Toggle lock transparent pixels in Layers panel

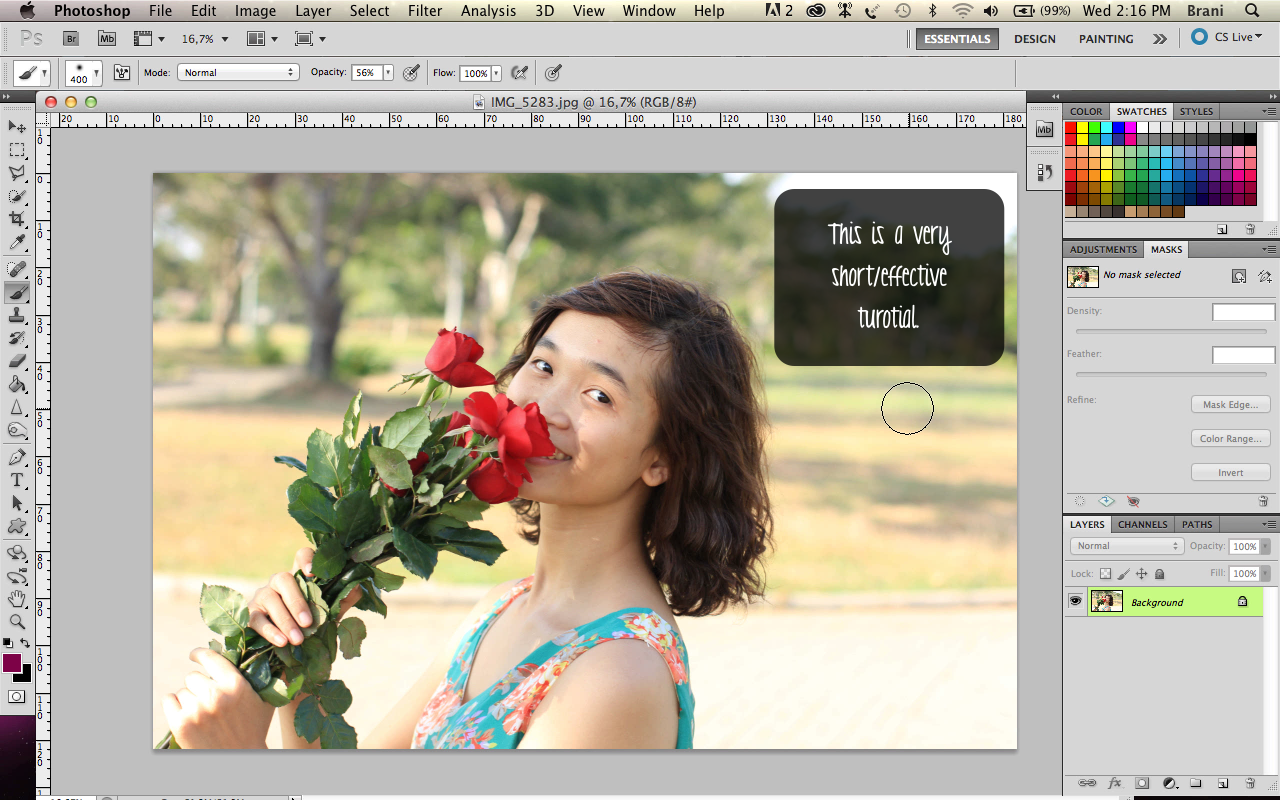(x=1105, y=574)
